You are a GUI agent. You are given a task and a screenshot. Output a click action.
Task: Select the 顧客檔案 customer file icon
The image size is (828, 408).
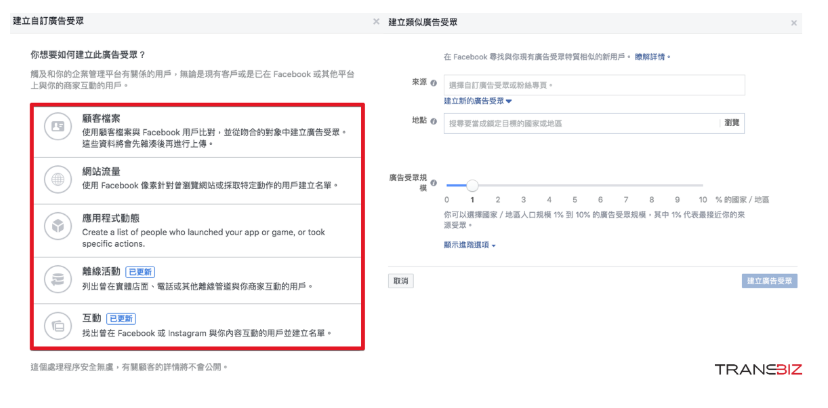point(58,126)
